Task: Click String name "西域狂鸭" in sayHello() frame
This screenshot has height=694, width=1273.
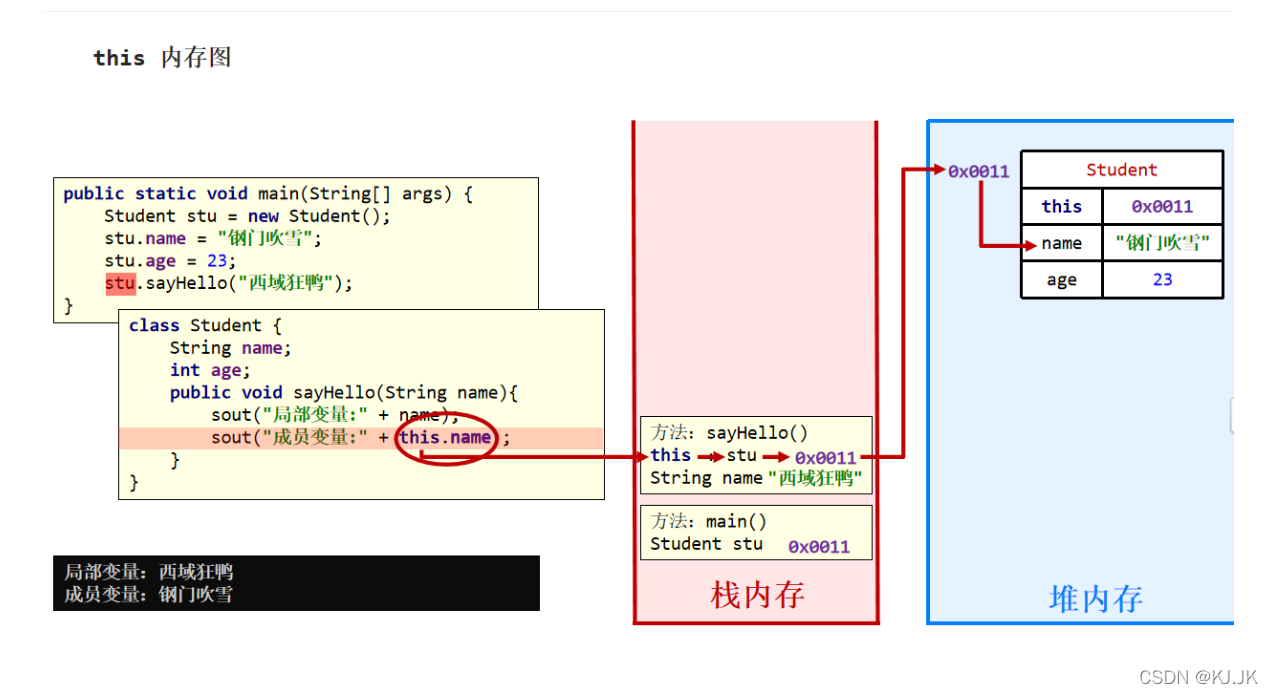Action: click(x=756, y=478)
